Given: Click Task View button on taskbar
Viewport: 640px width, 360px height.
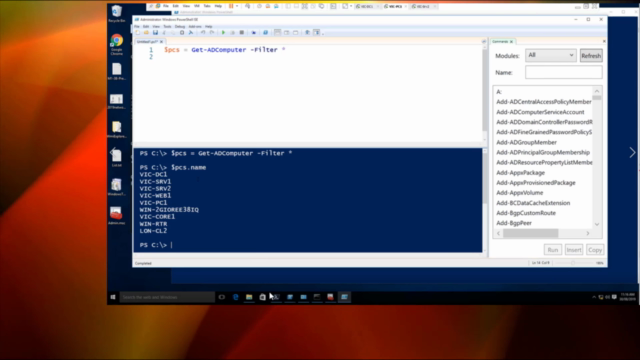Looking at the screenshot, I should (x=222, y=297).
